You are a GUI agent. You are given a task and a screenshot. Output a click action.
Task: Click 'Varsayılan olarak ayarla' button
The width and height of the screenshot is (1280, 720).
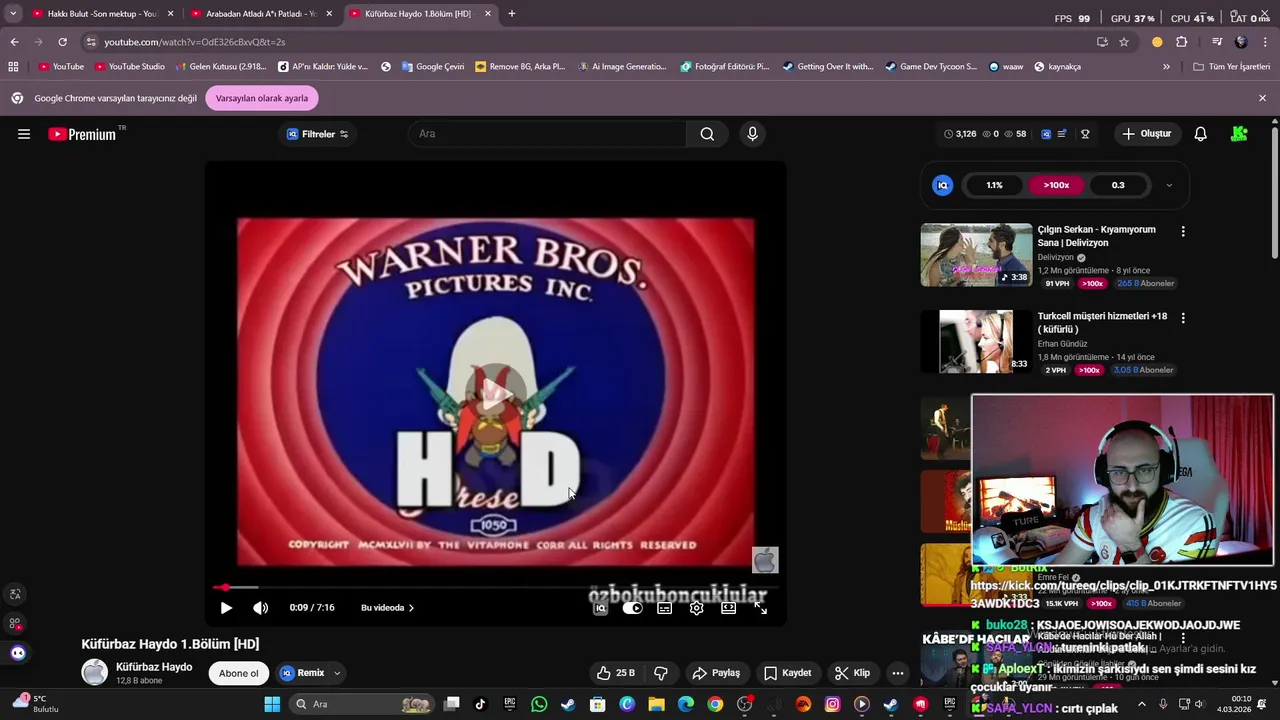[x=262, y=98]
